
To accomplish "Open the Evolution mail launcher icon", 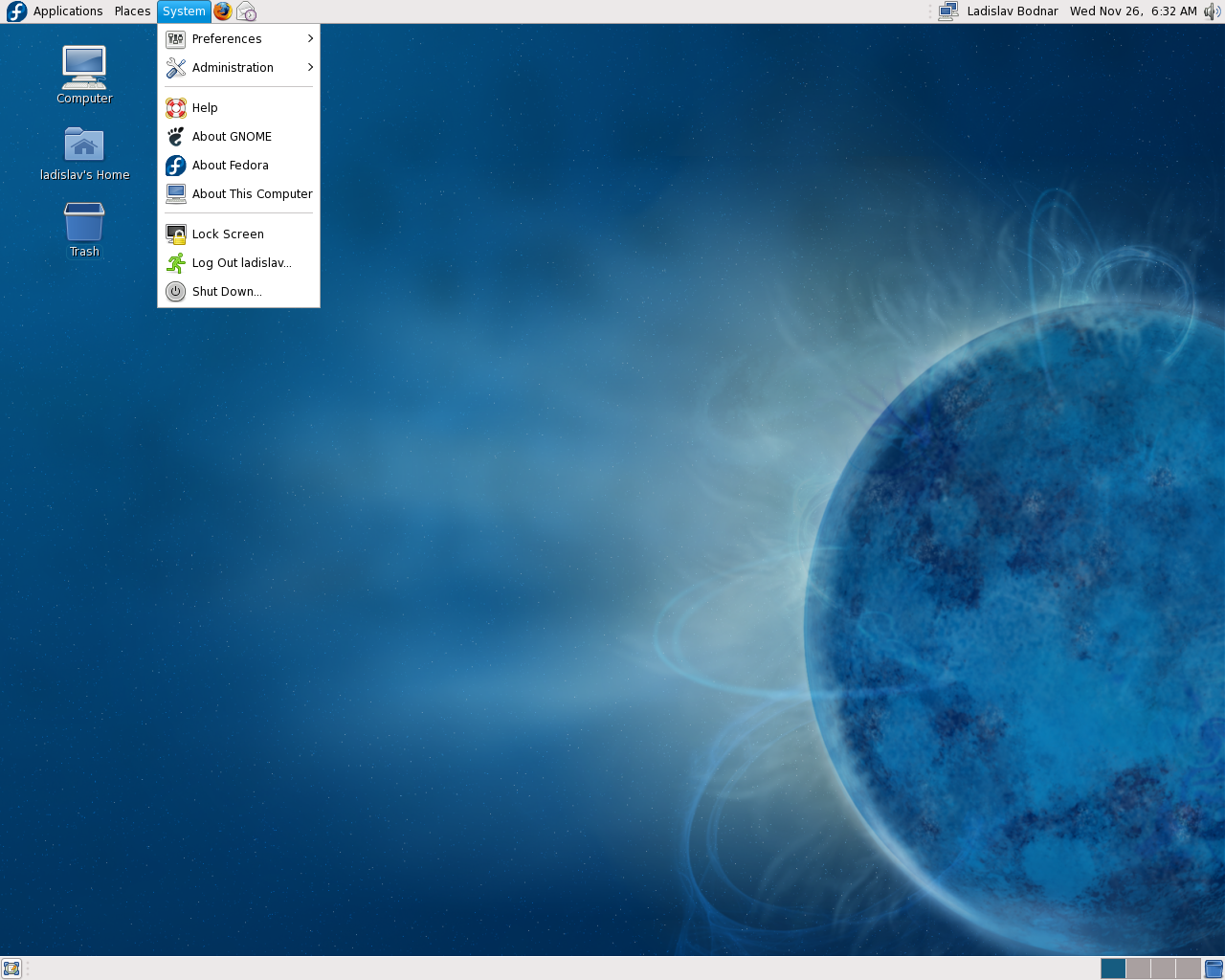I will 246,11.
